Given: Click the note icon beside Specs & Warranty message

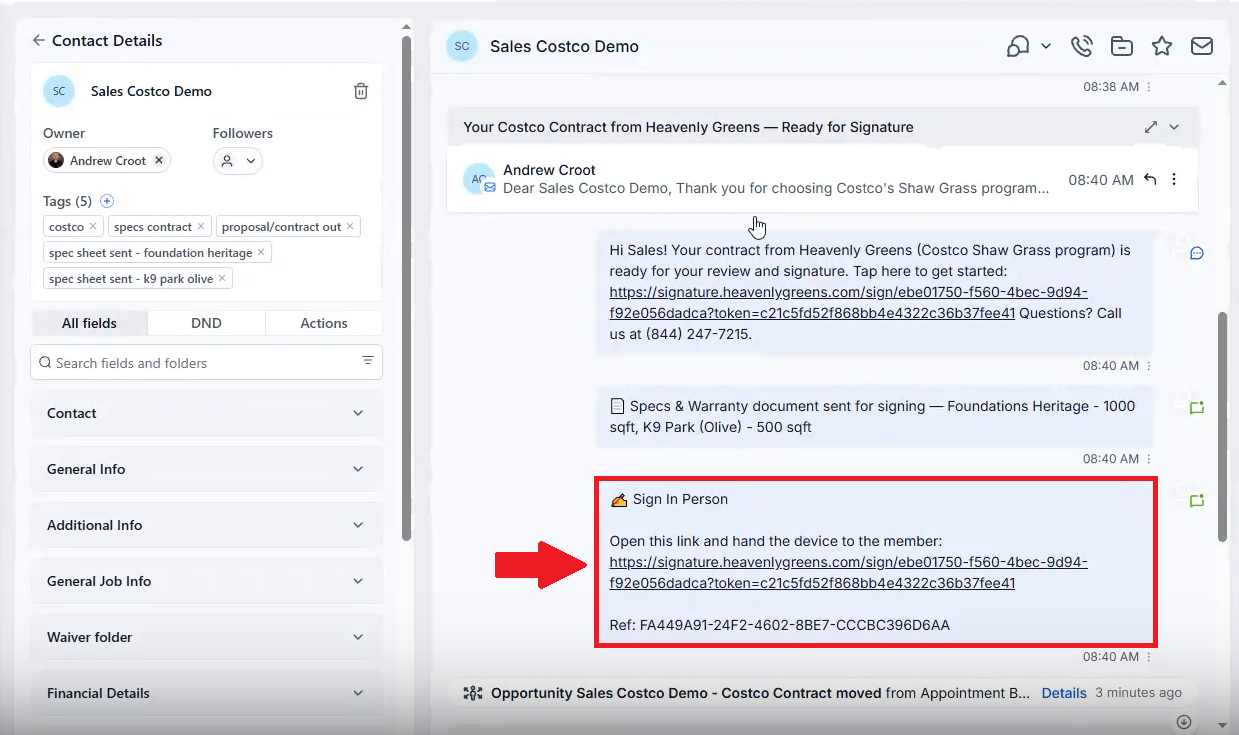Looking at the screenshot, I should coord(1196,407).
